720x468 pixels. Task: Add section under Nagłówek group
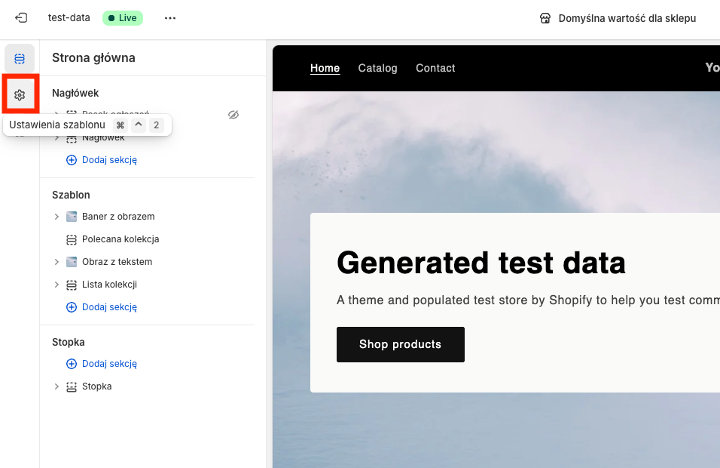click(x=108, y=160)
